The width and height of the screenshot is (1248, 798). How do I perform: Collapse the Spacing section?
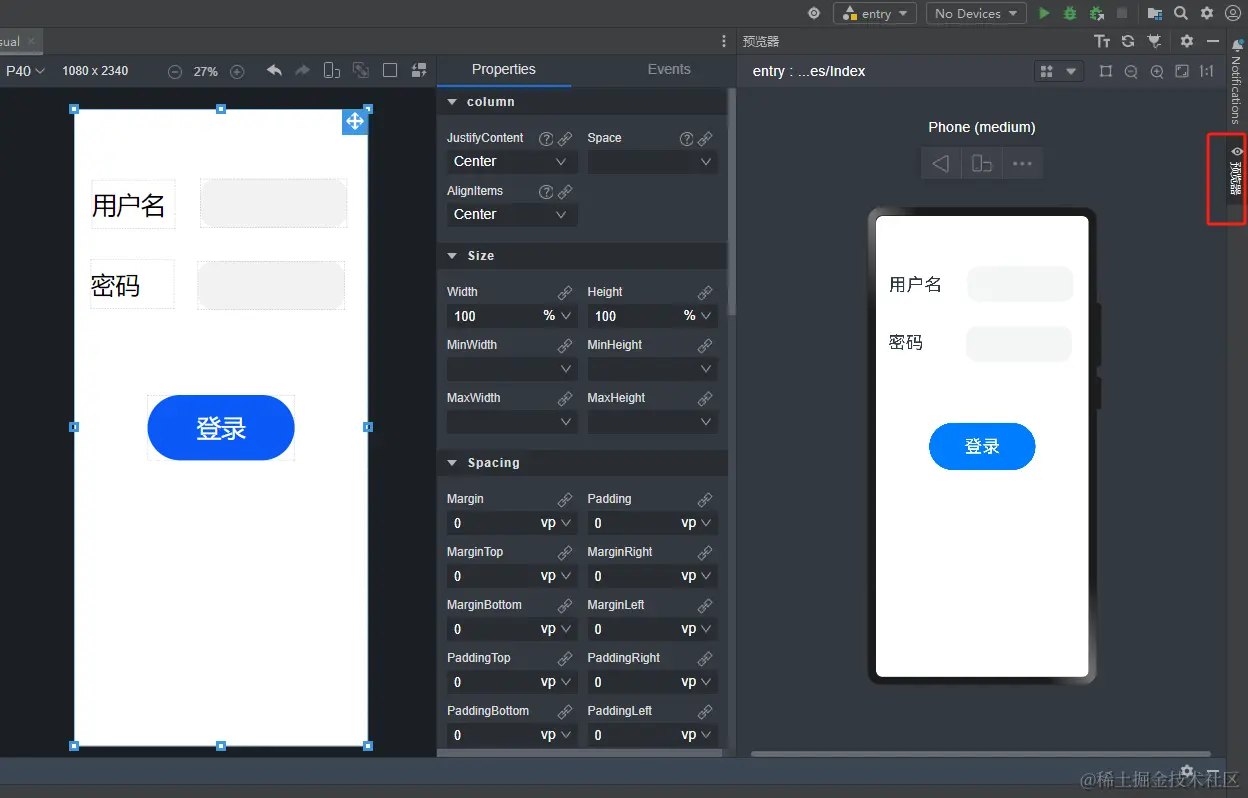click(452, 463)
